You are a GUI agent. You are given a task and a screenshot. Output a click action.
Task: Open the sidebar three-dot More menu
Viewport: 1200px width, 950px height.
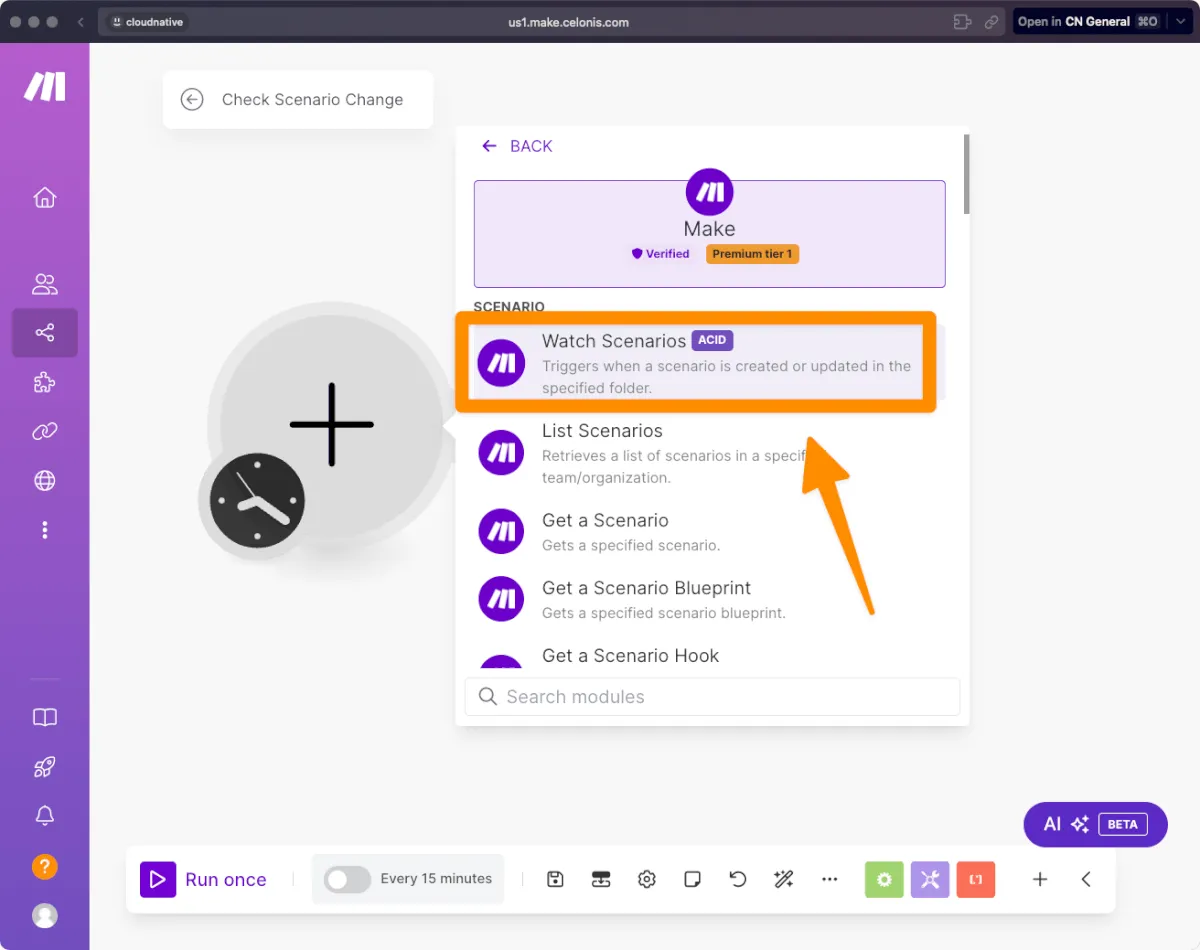click(45, 530)
